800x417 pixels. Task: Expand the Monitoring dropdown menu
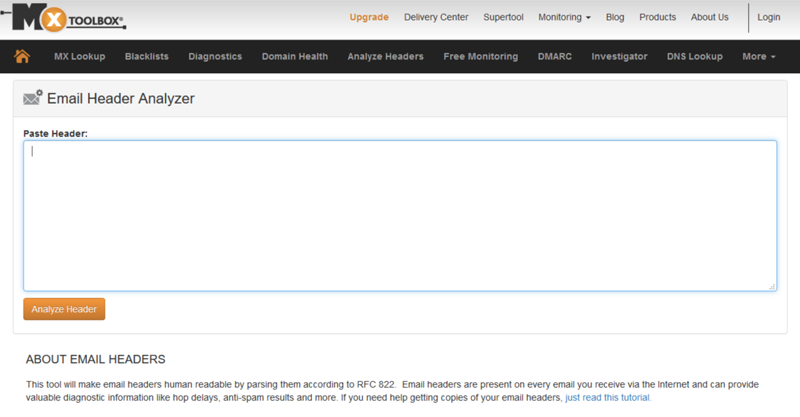[564, 17]
